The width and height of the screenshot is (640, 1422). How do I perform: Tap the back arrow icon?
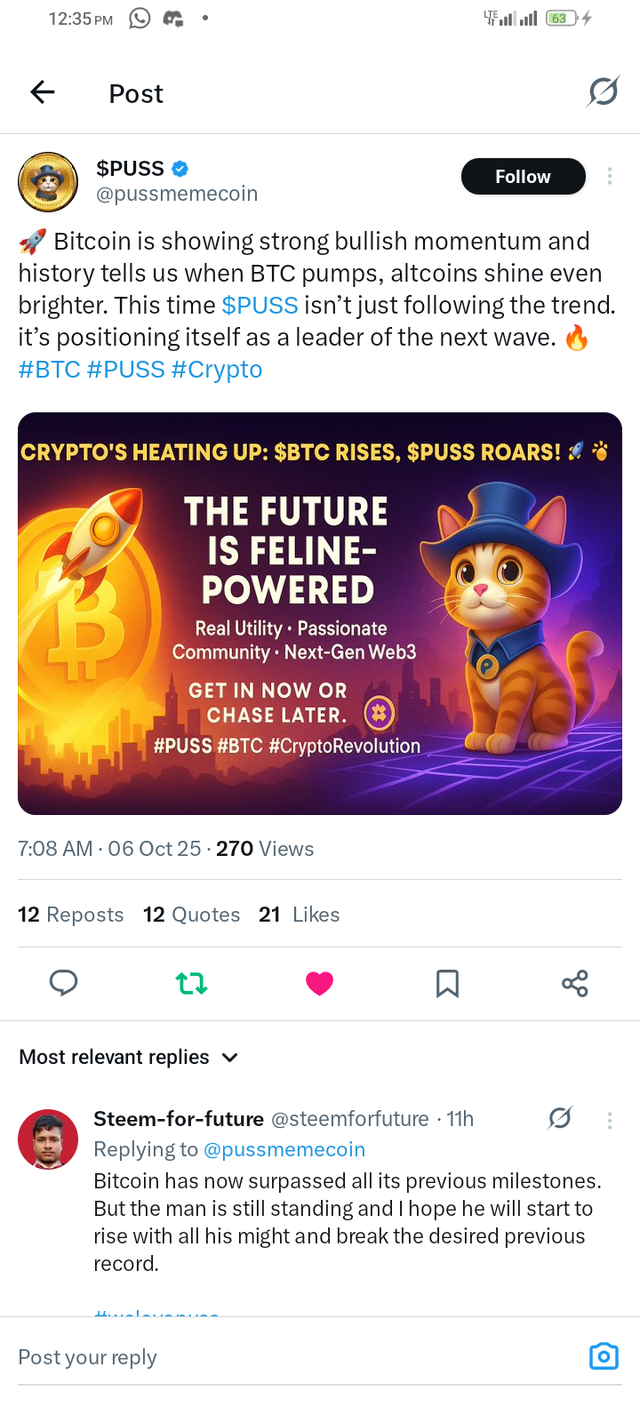(42, 93)
